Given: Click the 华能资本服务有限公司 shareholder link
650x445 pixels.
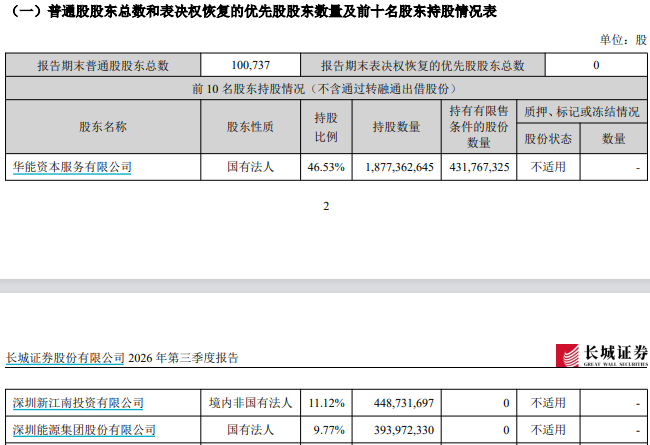Looking at the screenshot, I should [x=72, y=167].
